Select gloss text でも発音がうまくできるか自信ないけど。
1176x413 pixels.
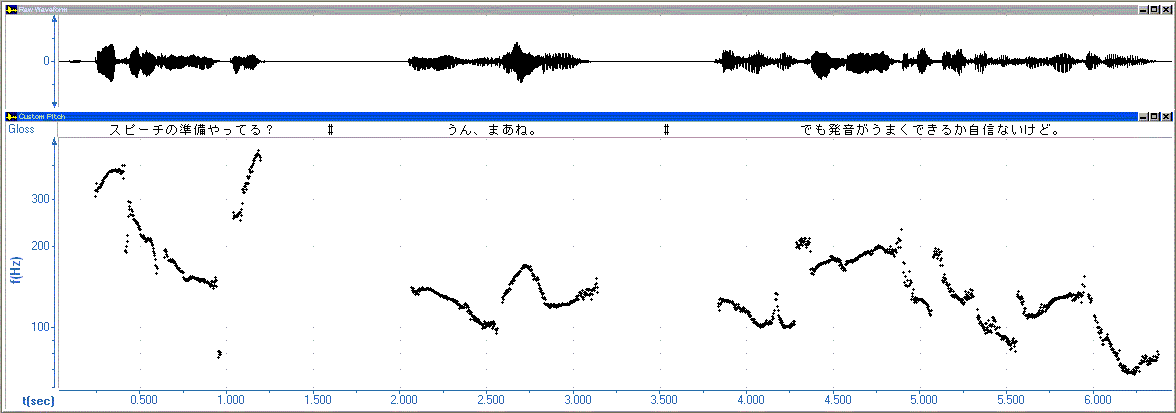(x=930, y=130)
